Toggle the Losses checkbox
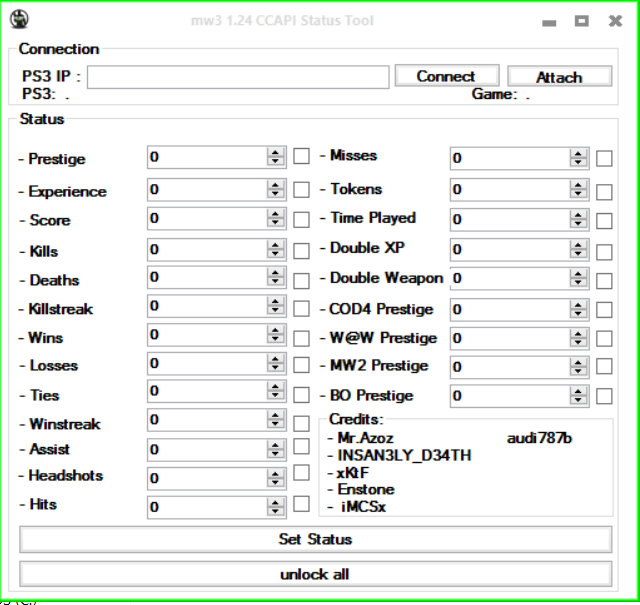Image resolution: width=640 pixels, height=605 pixels. click(x=301, y=365)
